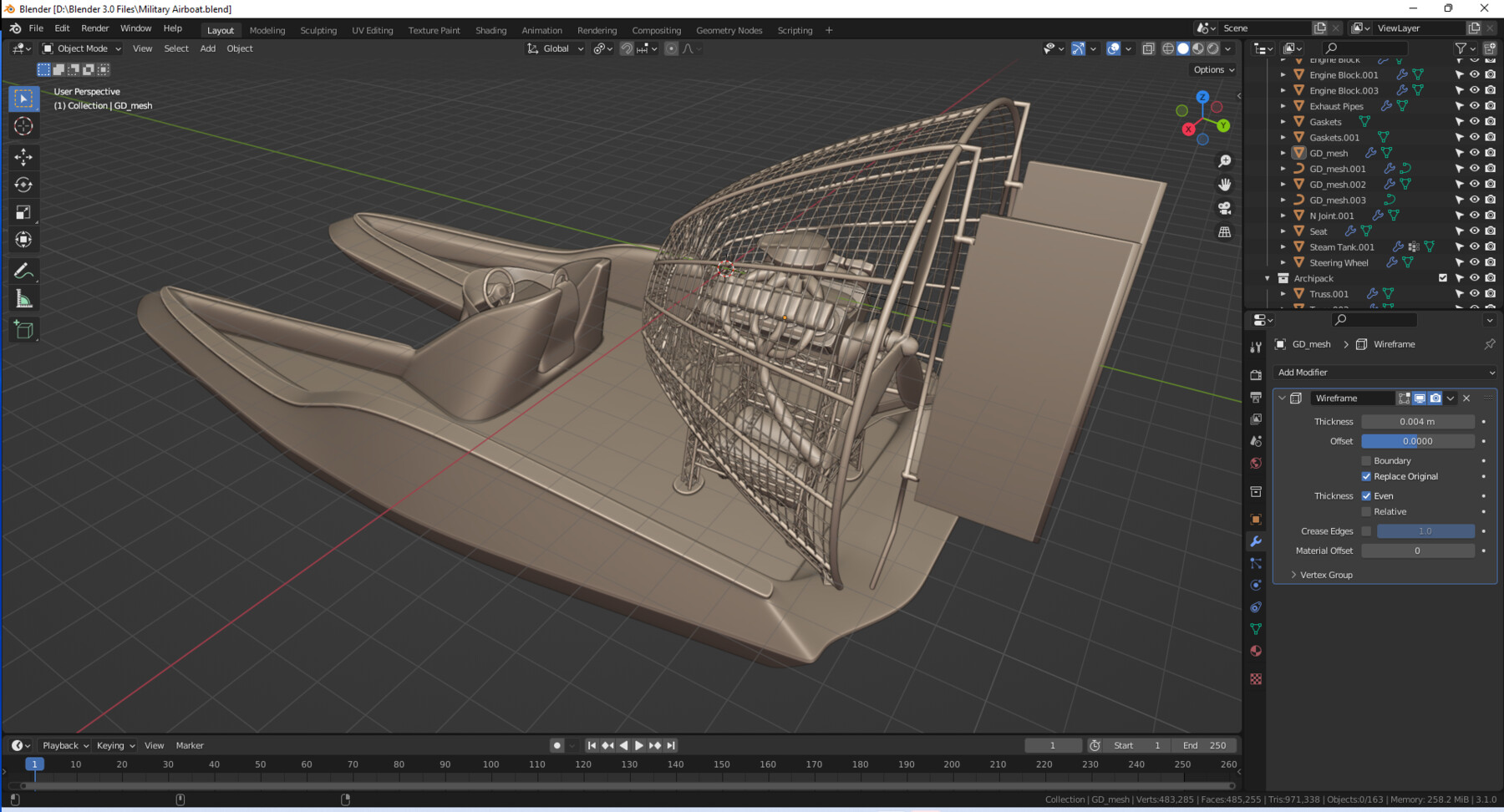The height and width of the screenshot is (812, 1504).
Task: Enable the Boundary checkbox in Wireframe modifier
Action: click(1367, 460)
